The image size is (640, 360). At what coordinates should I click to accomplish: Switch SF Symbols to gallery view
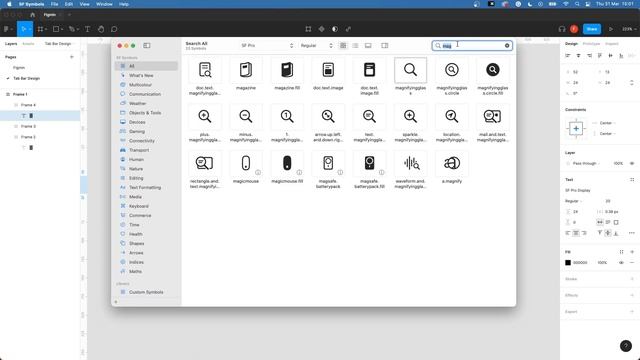pos(368,46)
